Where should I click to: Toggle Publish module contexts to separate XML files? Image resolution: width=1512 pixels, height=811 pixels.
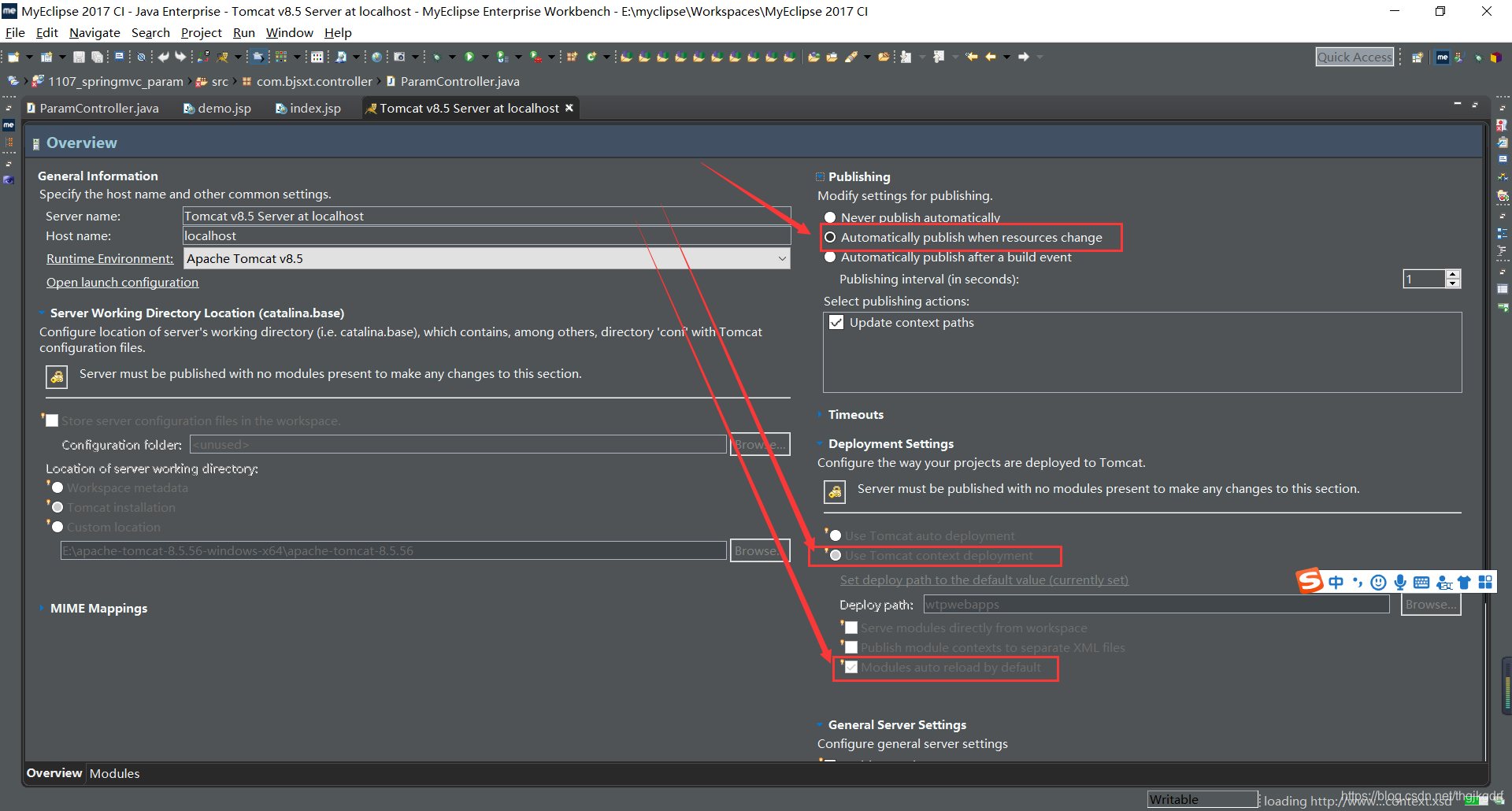coord(851,647)
